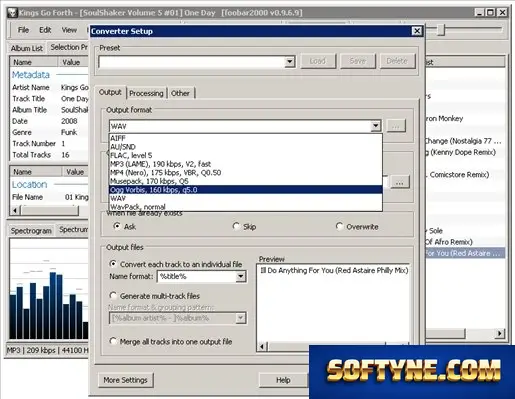Adjust the volume slider thumb

441,30
